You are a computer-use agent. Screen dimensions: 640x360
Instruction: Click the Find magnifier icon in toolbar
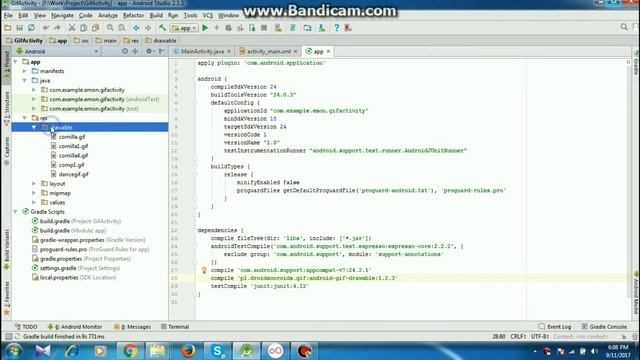(x=110, y=28)
